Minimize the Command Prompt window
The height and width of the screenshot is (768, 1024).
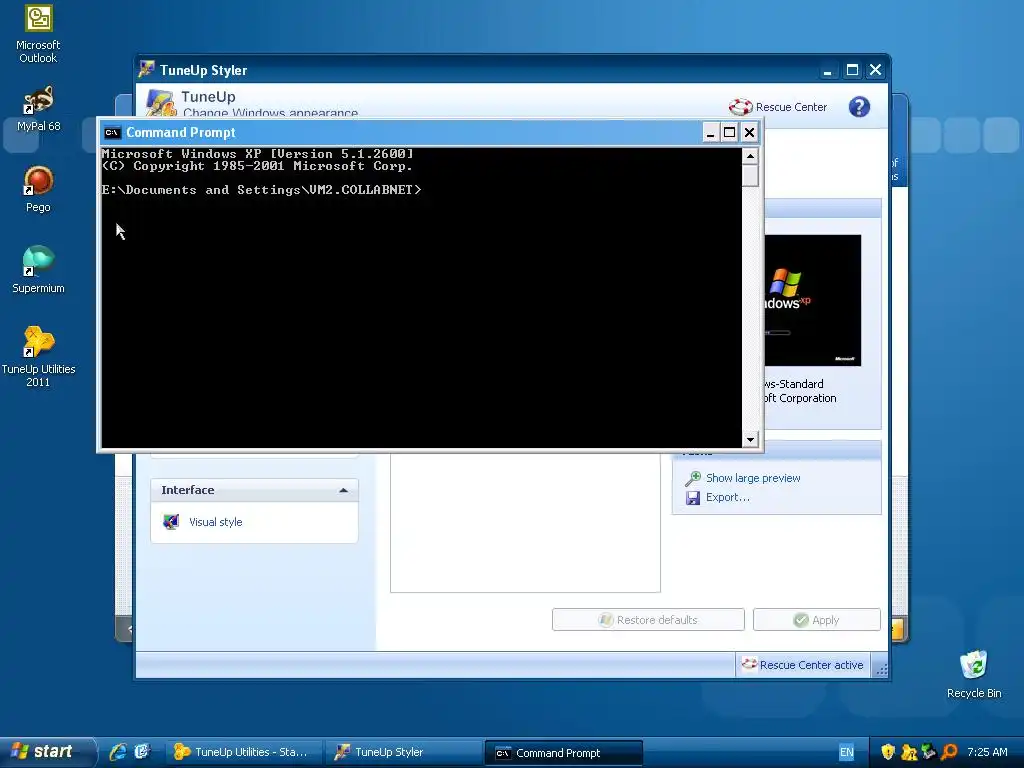pos(711,133)
